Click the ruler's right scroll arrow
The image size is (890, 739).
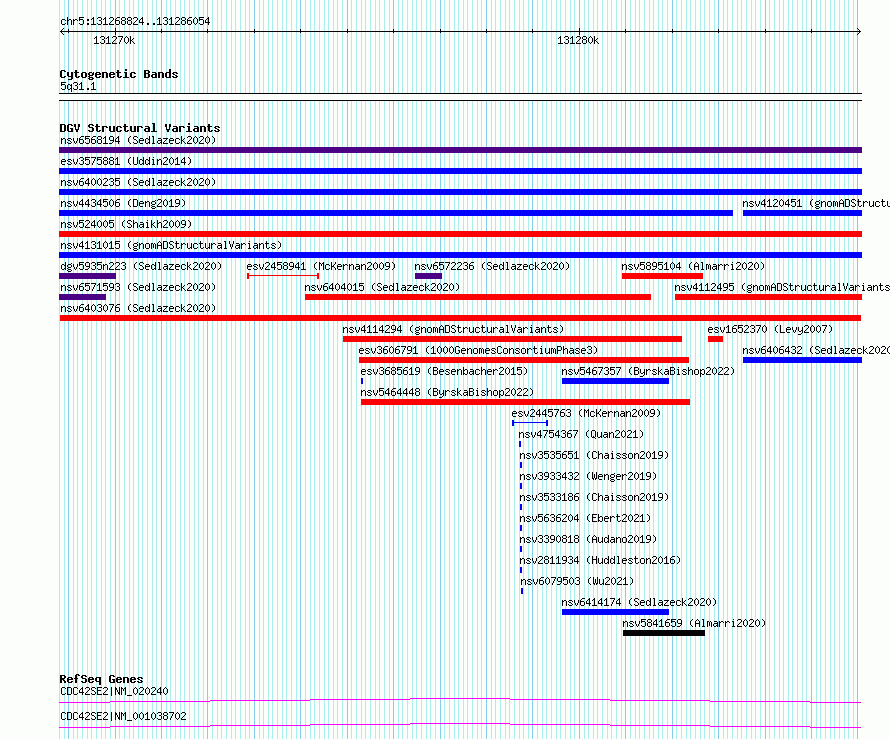pyautogui.click(x=858, y=32)
